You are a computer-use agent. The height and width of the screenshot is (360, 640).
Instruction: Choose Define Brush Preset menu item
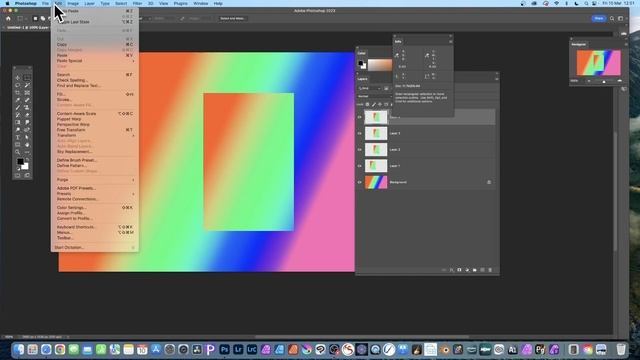pos(95,160)
